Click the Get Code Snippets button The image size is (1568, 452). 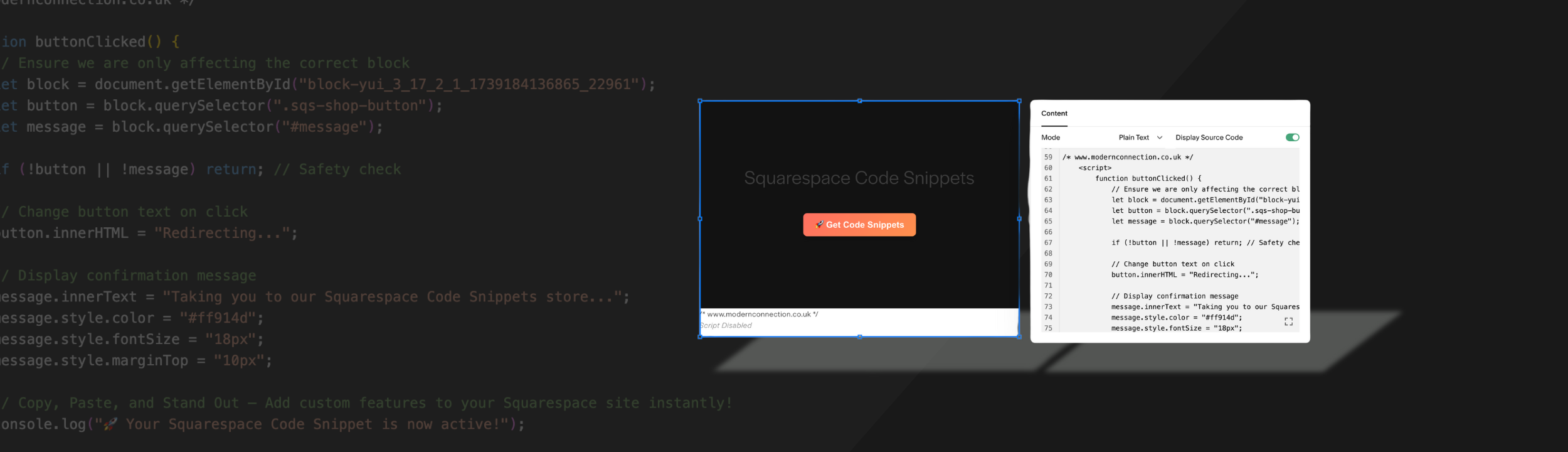coord(859,225)
